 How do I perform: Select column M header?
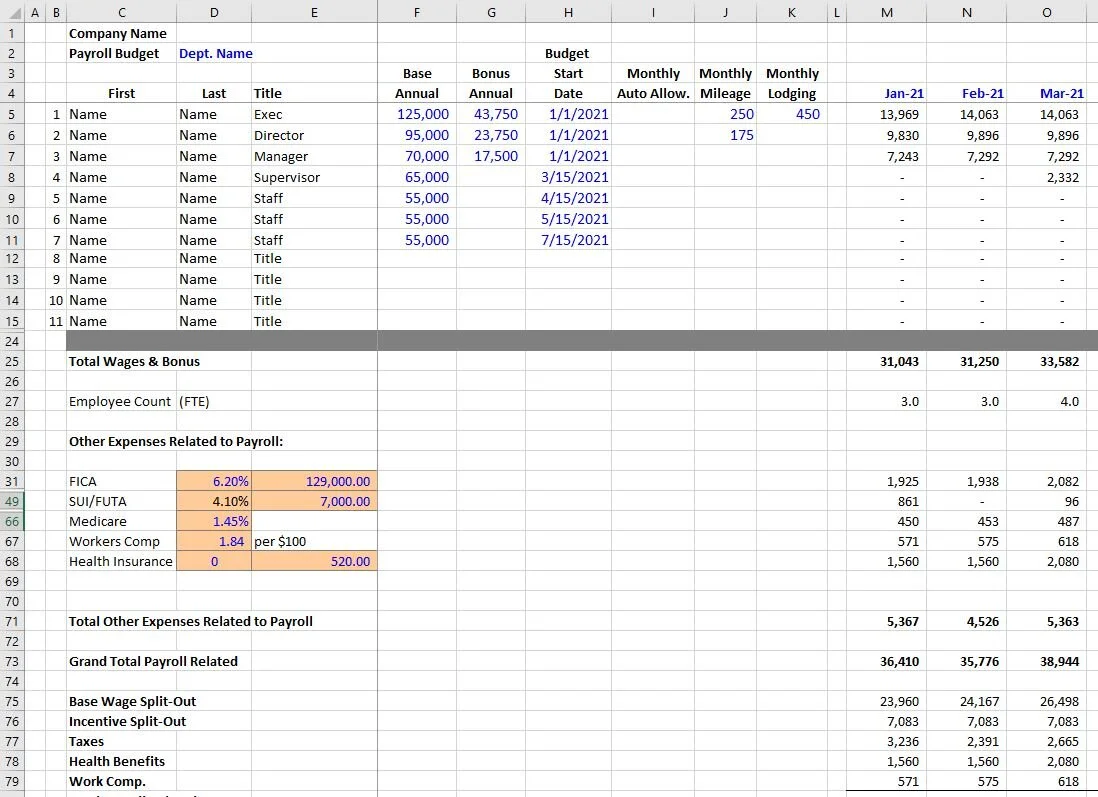pyautogui.click(x=887, y=12)
